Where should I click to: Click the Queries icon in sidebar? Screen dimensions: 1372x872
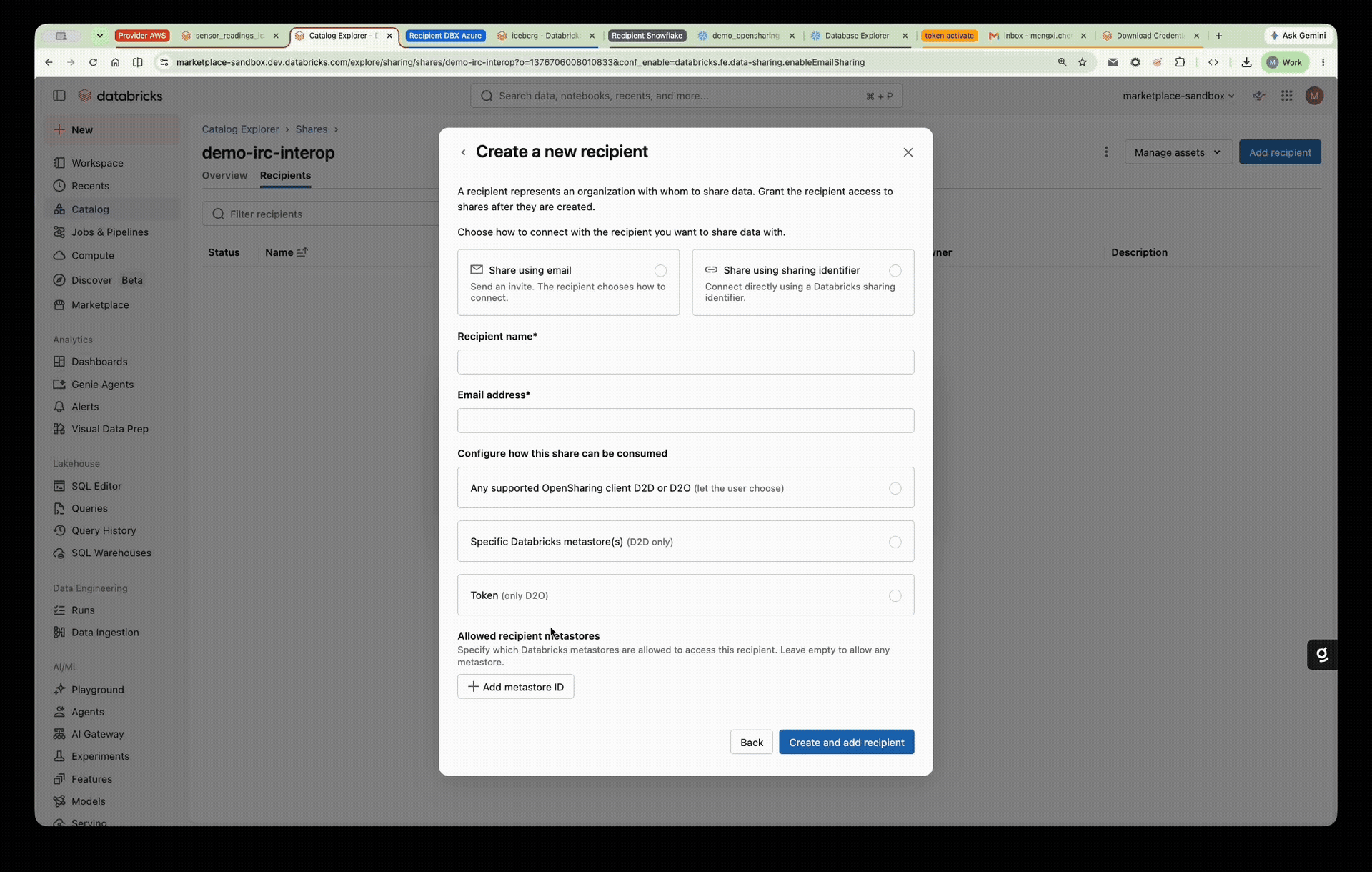tap(59, 508)
